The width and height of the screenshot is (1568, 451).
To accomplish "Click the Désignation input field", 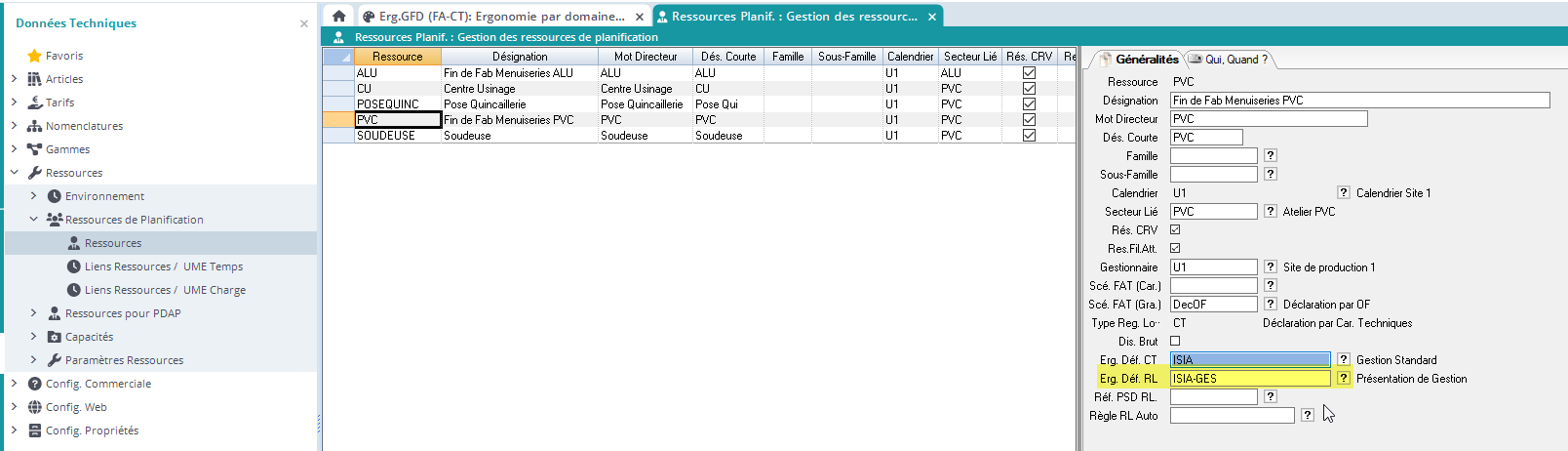I will [1359, 101].
